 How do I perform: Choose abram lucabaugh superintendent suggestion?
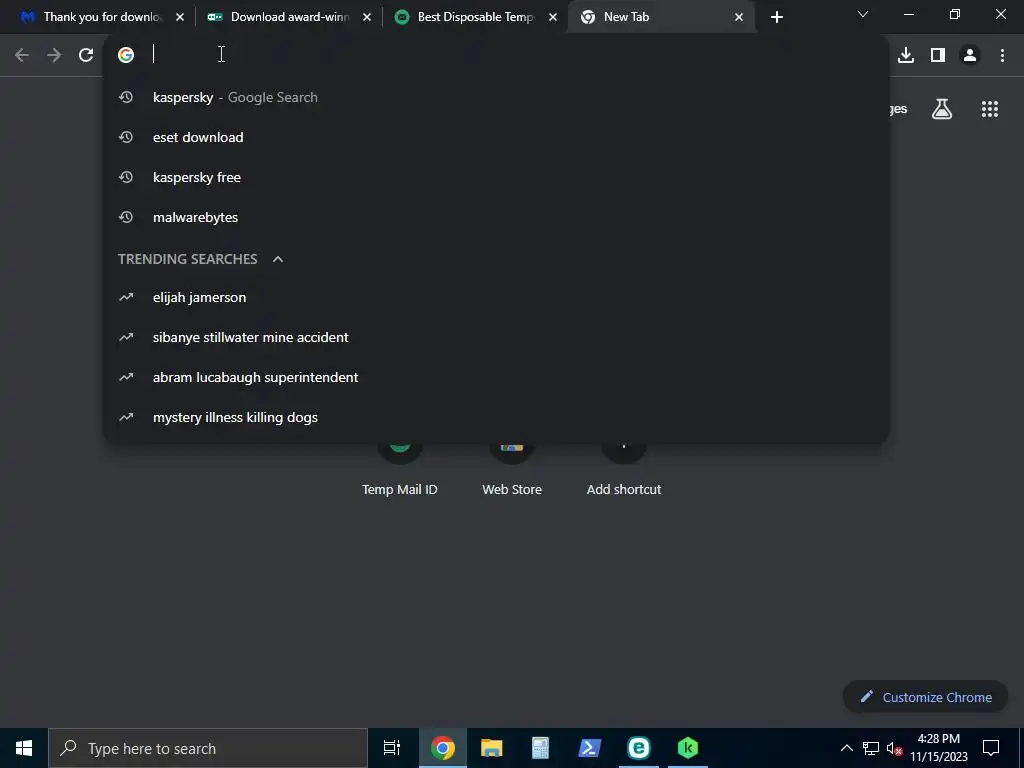(496, 377)
